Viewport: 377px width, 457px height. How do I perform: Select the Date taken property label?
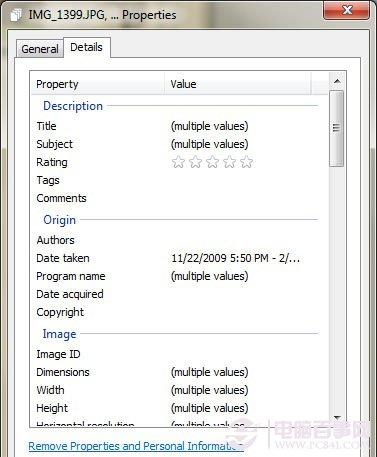pyautogui.click(x=63, y=258)
